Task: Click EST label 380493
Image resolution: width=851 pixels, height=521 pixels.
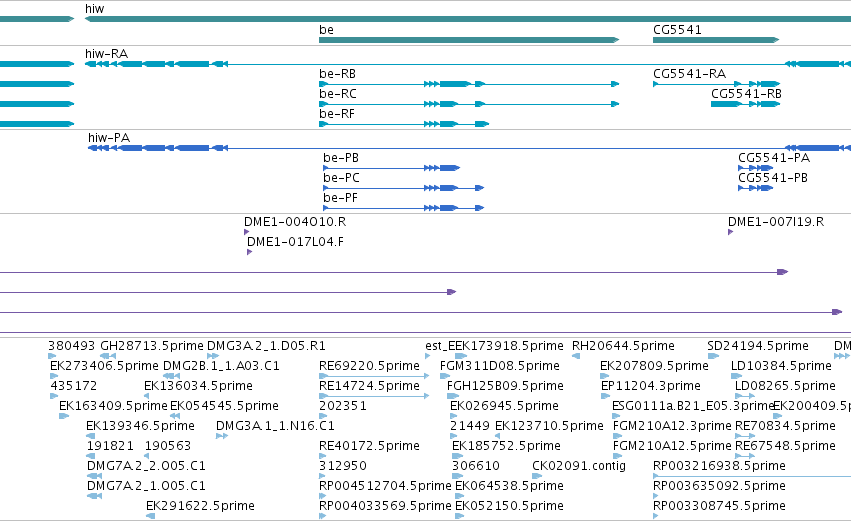Action: coord(71,346)
